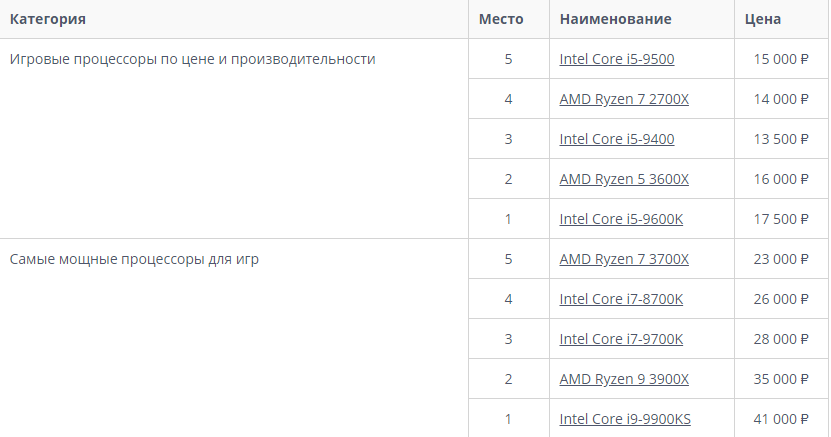Click the 35 000 ₽ price cell
This screenshot has height=437, width=831.
781,379
